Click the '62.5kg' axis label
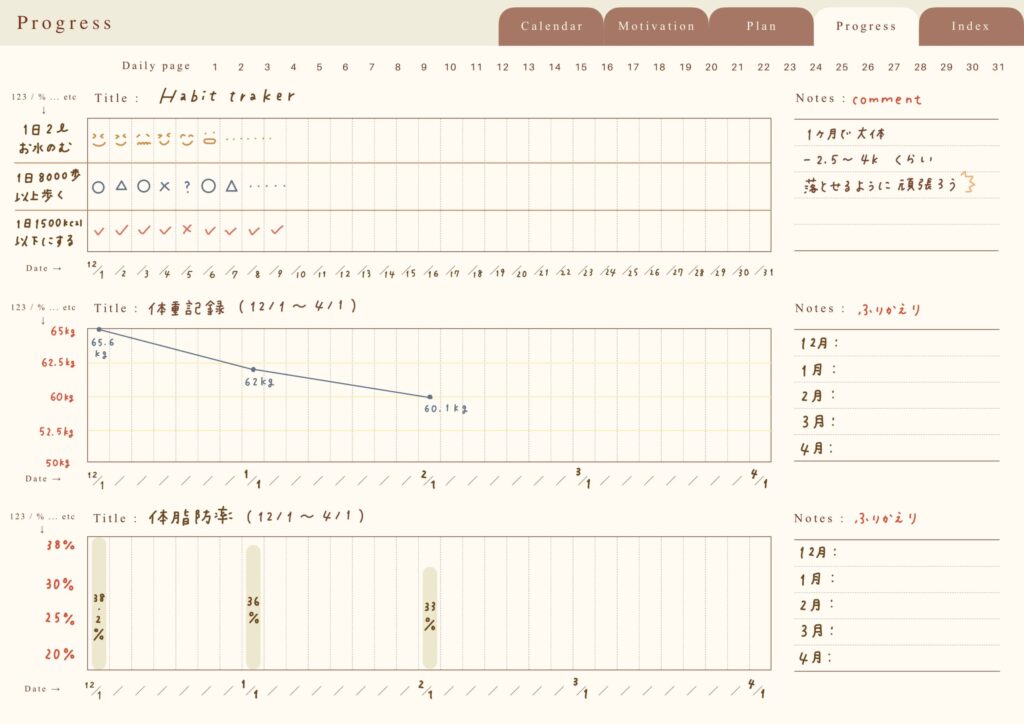1024x724 pixels. (x=58, y=362)
